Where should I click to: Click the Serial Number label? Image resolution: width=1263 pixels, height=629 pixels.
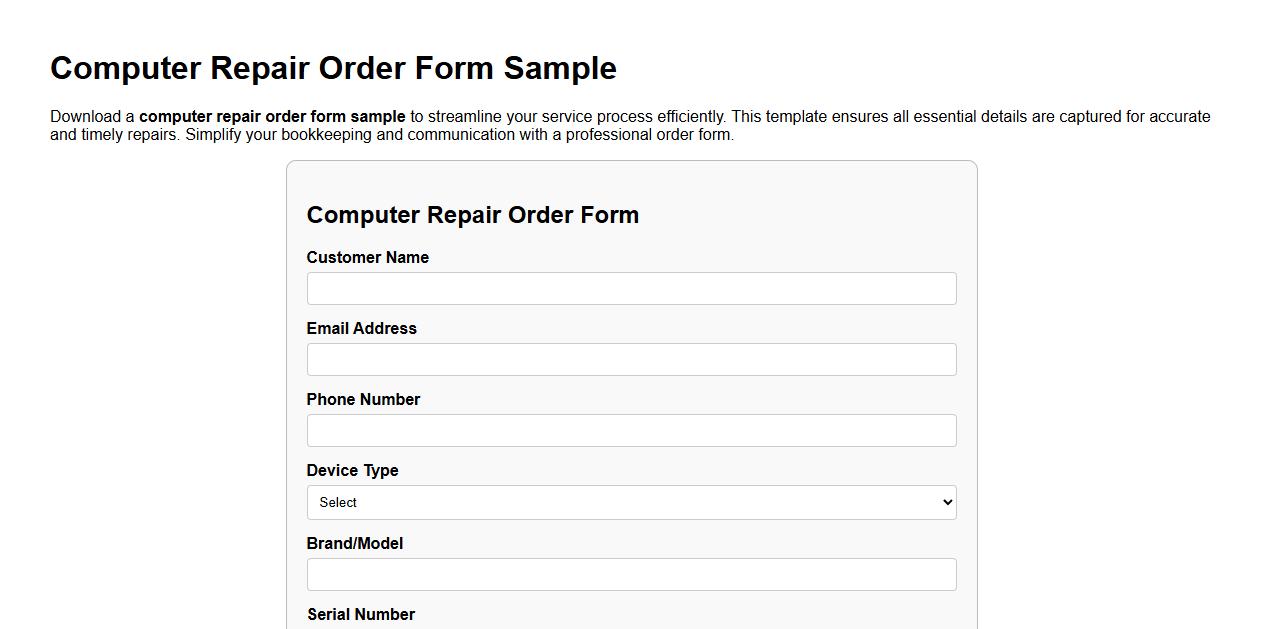click(x=361, y=614)
